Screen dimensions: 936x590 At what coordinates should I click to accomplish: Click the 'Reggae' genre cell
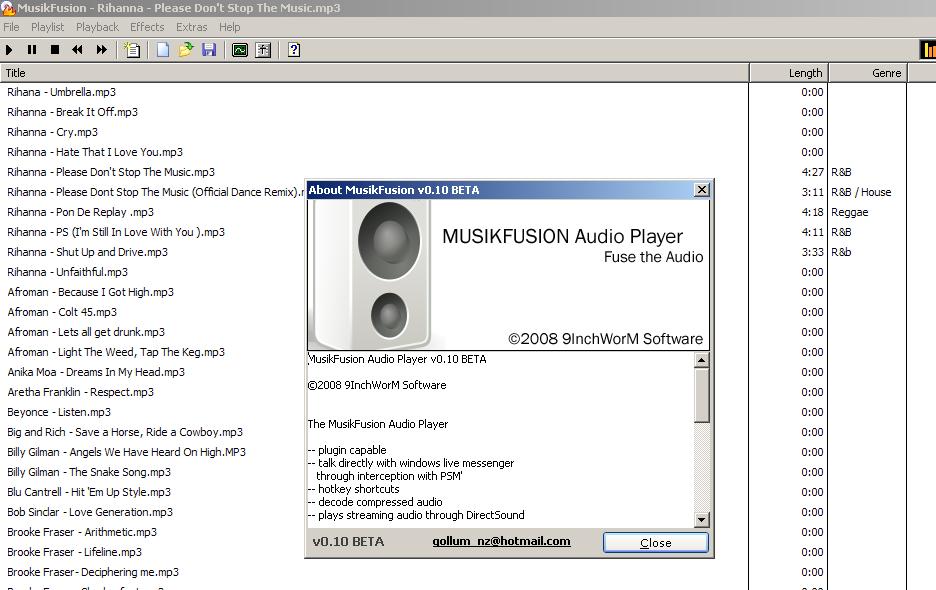click(x=849, y=212)
